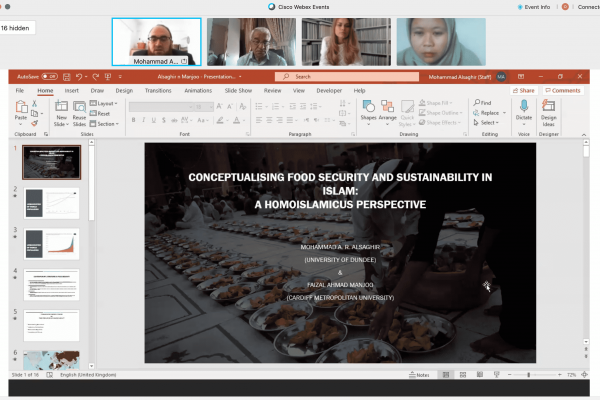
Task: Toggle Numbering list
Action: pyautogui.click(x=275, y=106)
